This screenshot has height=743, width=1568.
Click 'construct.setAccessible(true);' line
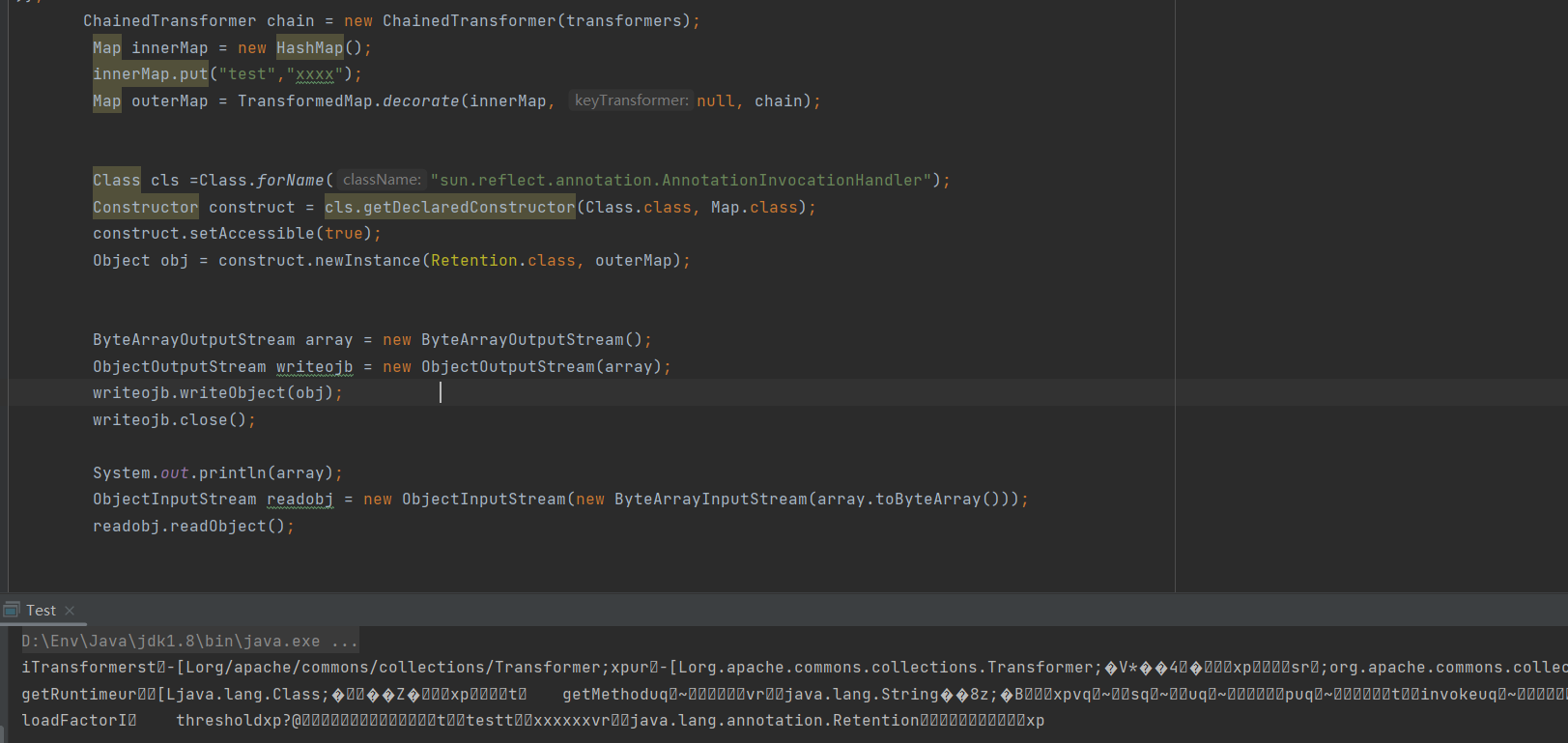pyautogui.click(x=238, y=233)
